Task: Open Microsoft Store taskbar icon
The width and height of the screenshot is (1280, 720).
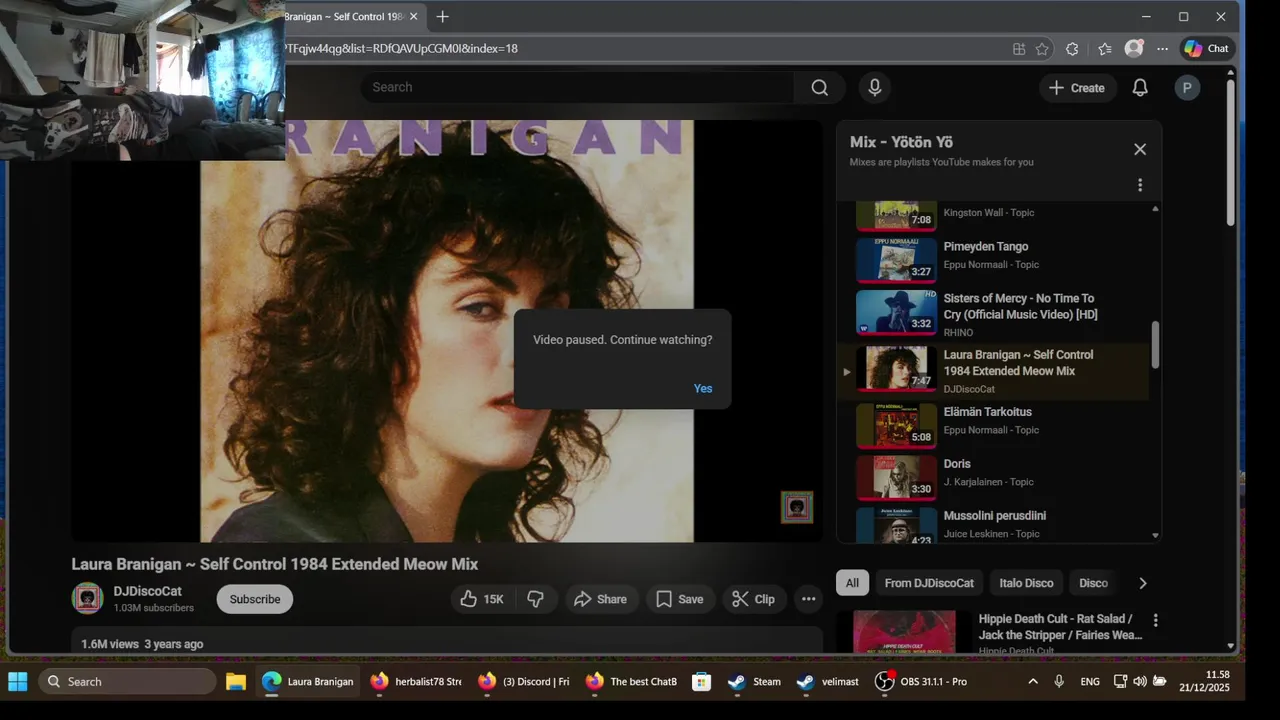Action: pyautogui.click(x=702, y=682)
